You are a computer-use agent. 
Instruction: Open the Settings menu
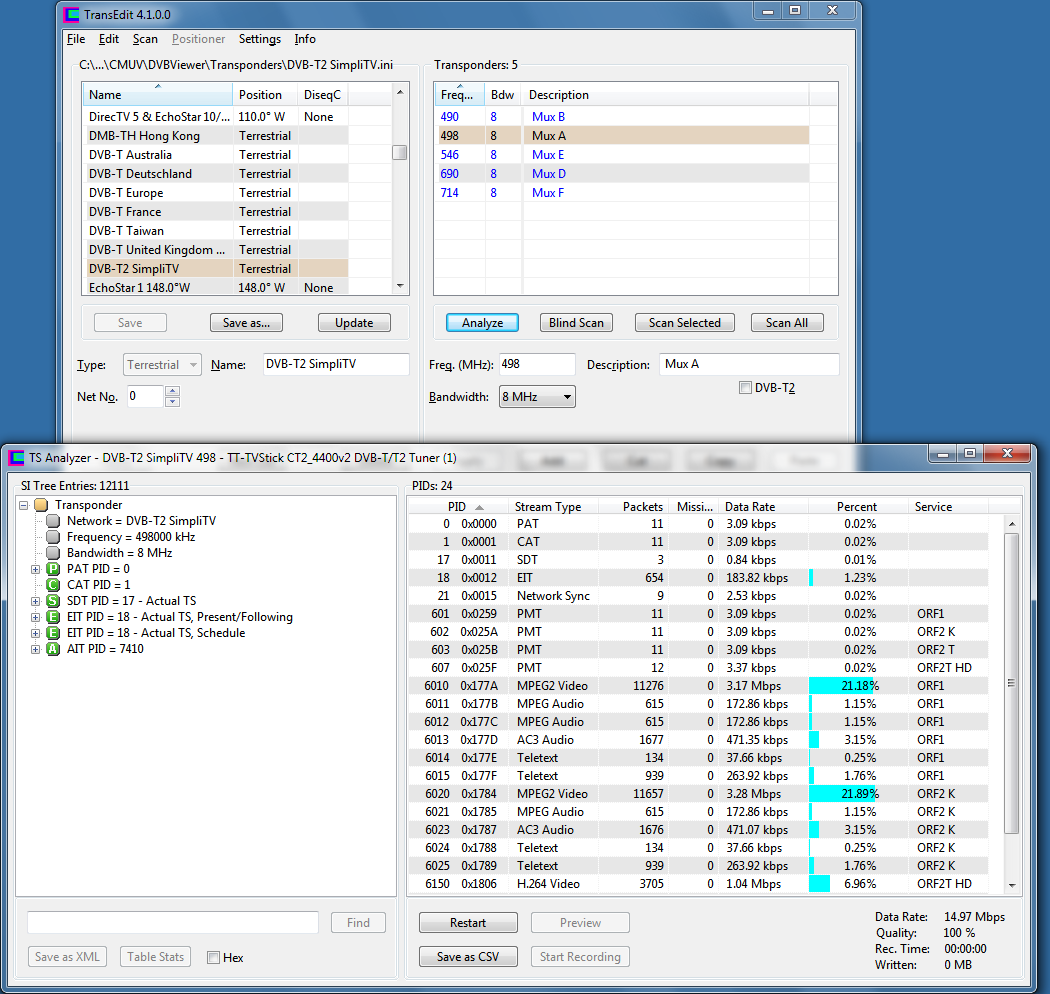259,39
